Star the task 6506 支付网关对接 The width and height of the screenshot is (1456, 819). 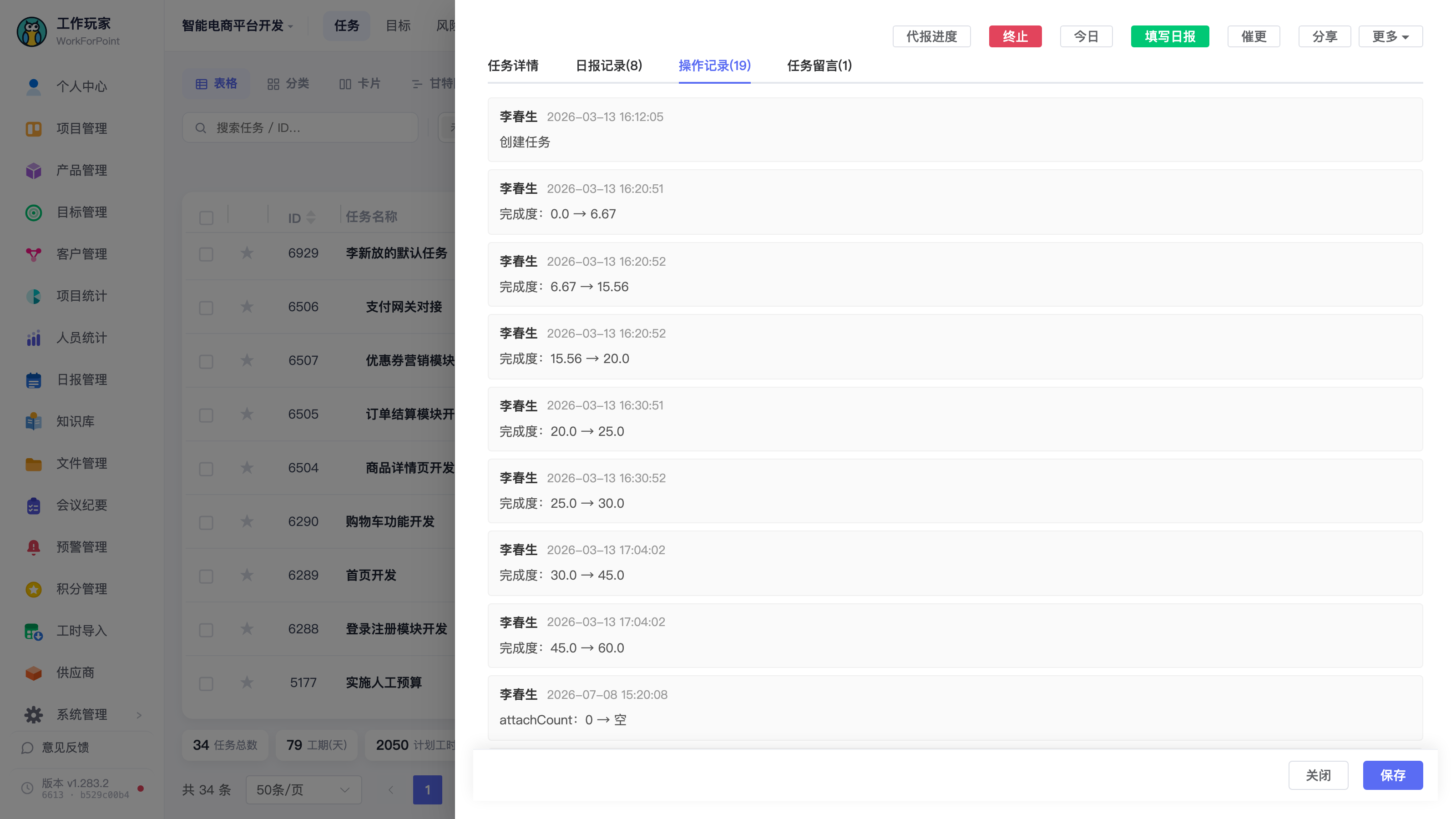click(x=247, y=306)
